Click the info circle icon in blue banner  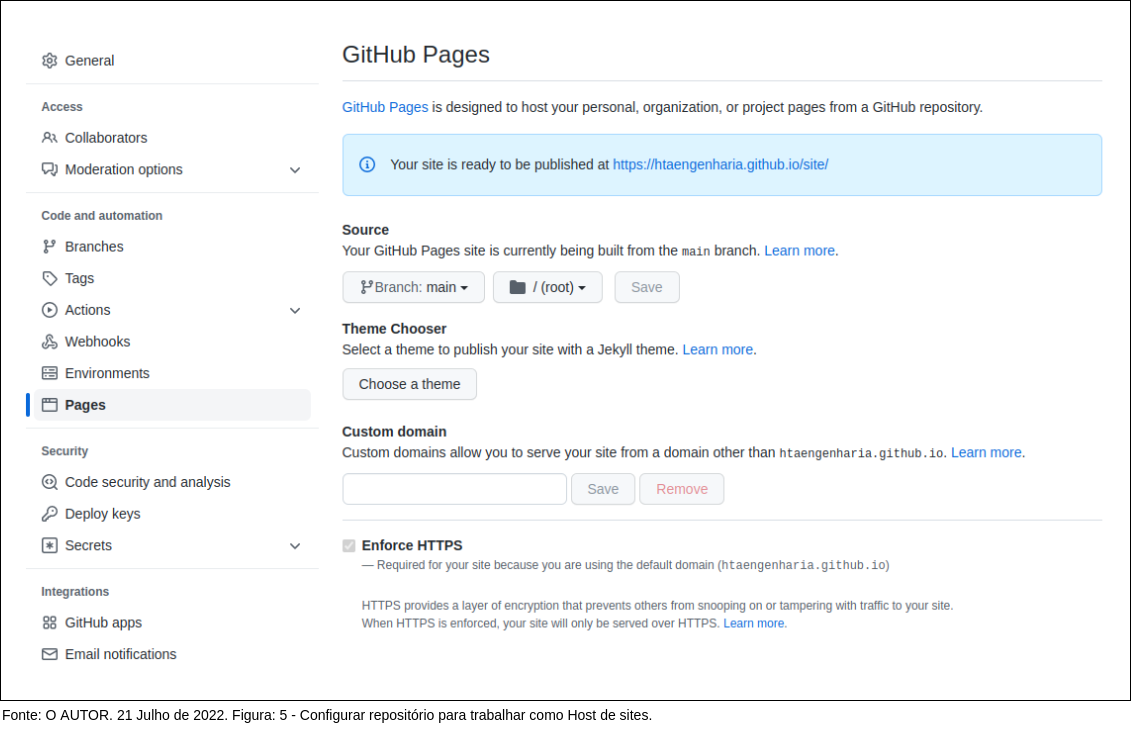(367, 165)
